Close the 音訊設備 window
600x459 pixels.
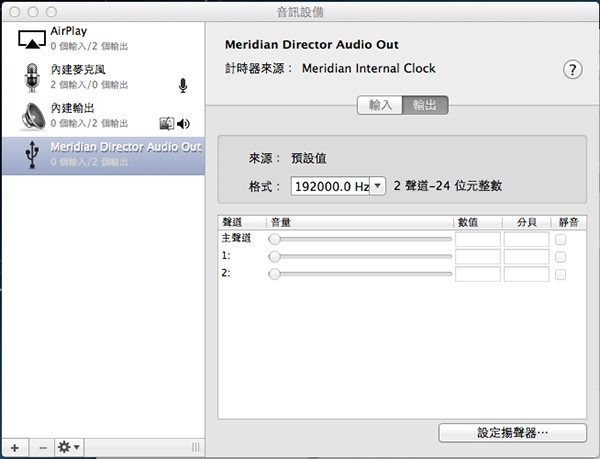click(15, 12)
